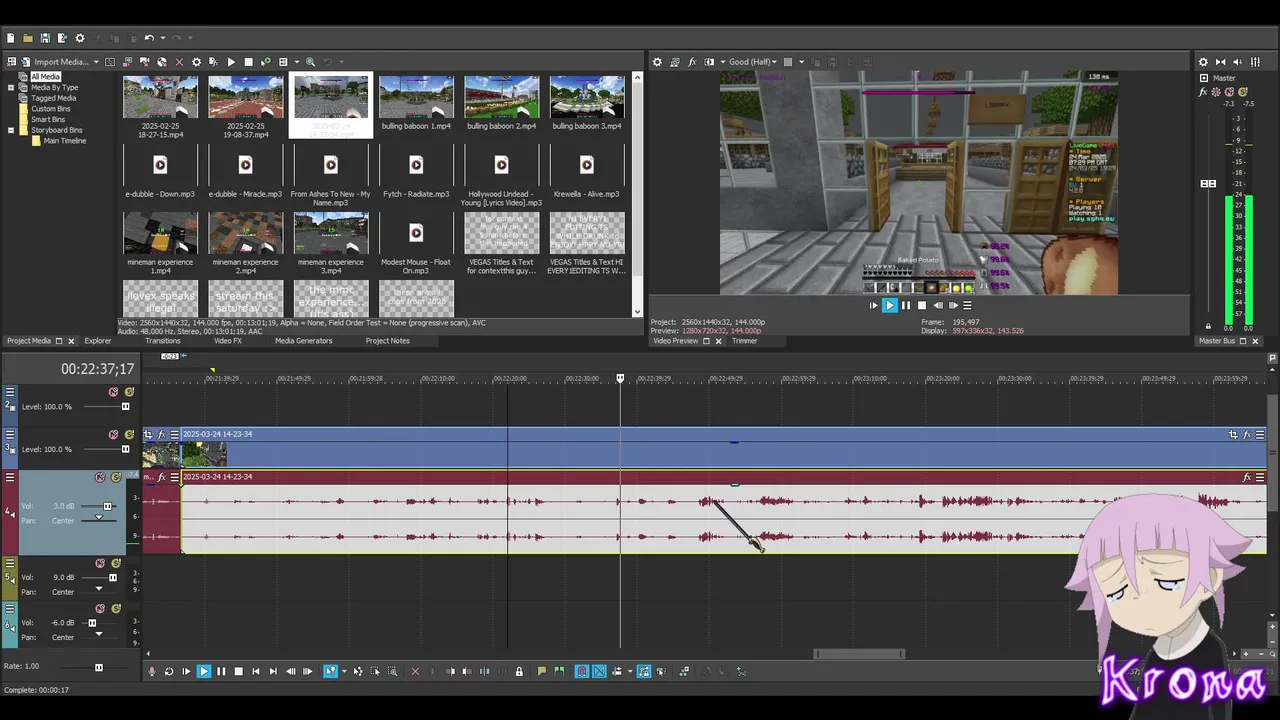Open pan/crop on video event 2025-03-24
The width and height of the screenshot is (1280, 720).
click(1233, 434)
